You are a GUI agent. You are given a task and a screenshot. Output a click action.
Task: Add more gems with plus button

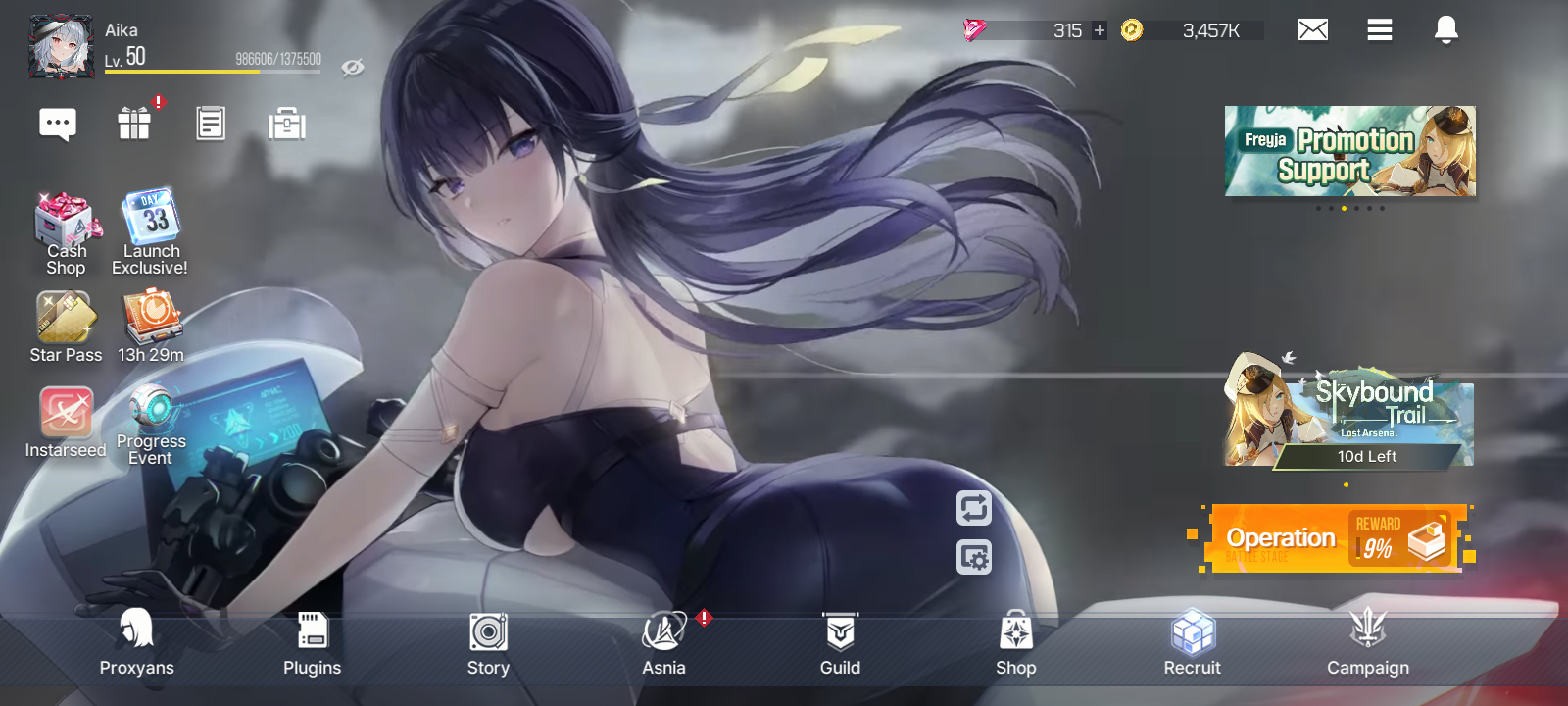tap(1100, 30)
